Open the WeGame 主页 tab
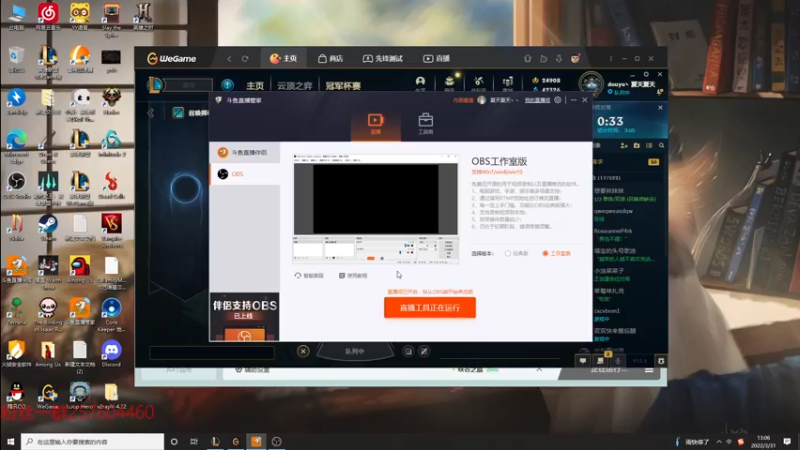Screen dimensions: 800x450 tap(283, 59)
